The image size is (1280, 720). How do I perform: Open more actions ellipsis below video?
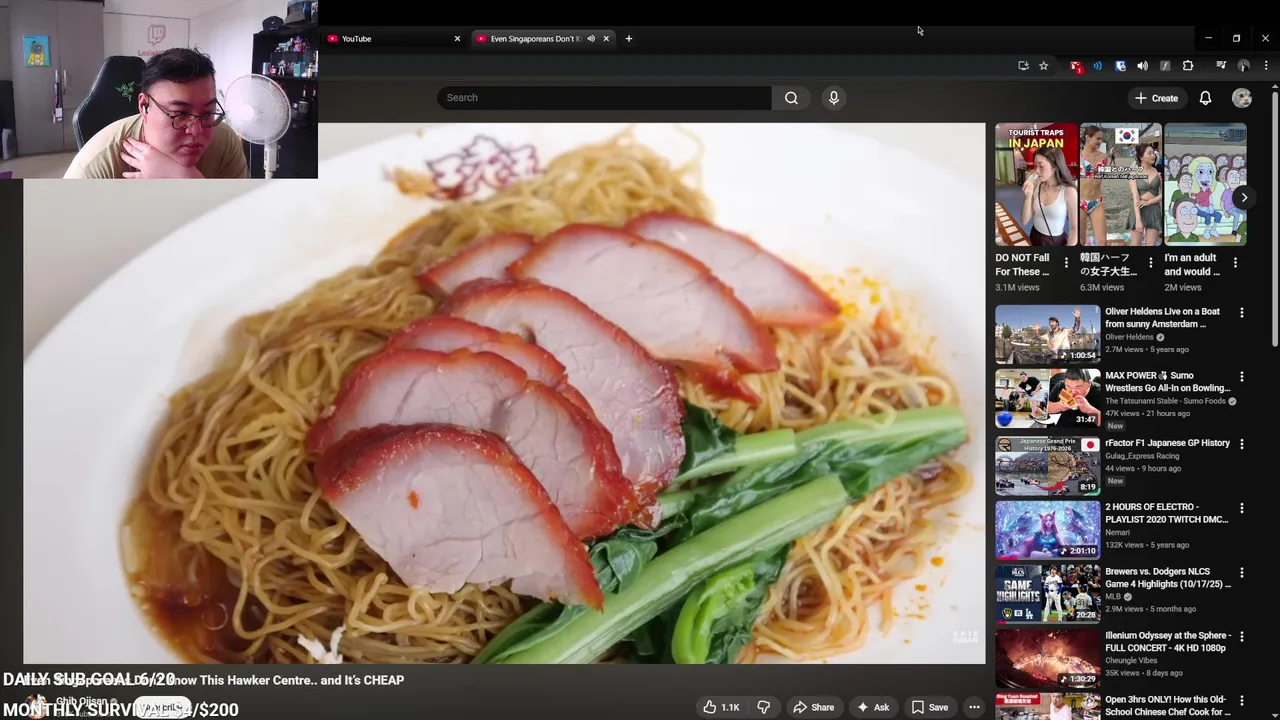pyautogui.click(x=974, y=707)
